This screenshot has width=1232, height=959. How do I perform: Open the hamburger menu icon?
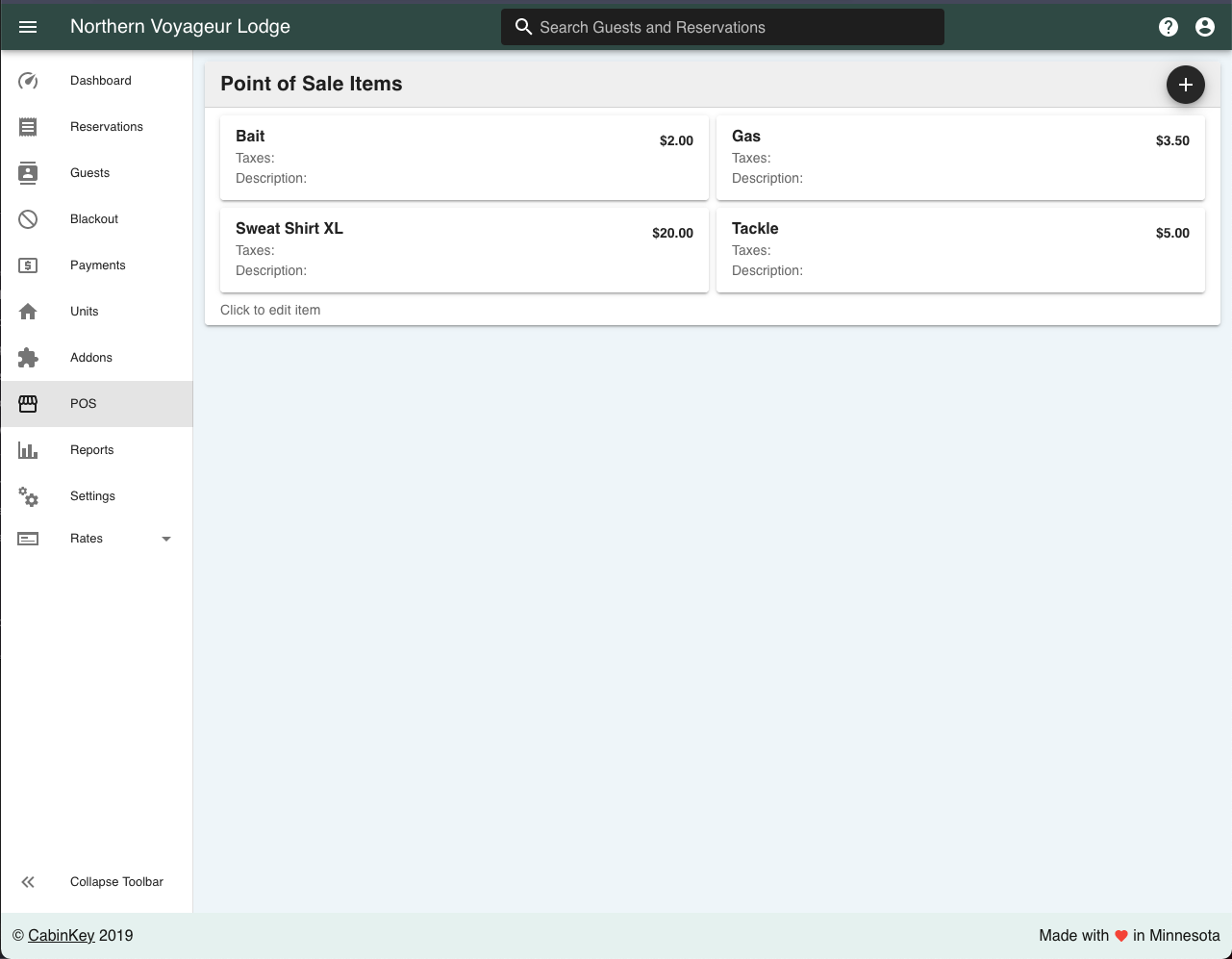(x=28, y=27)
